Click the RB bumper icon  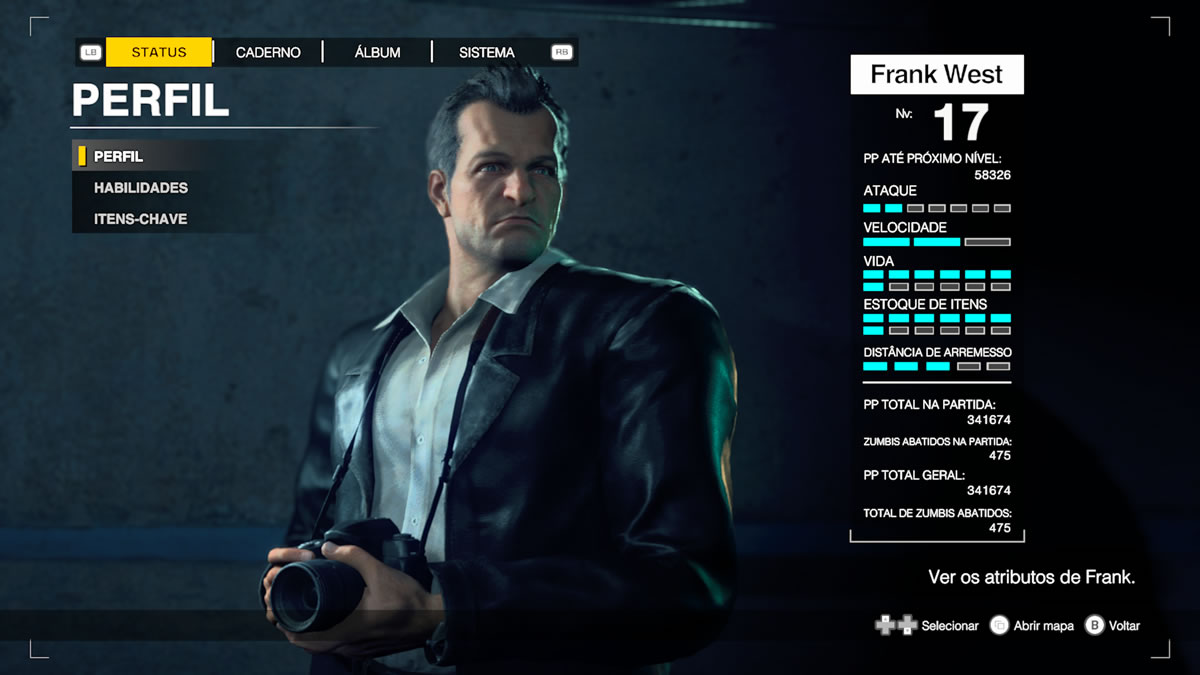coord(562,52)
